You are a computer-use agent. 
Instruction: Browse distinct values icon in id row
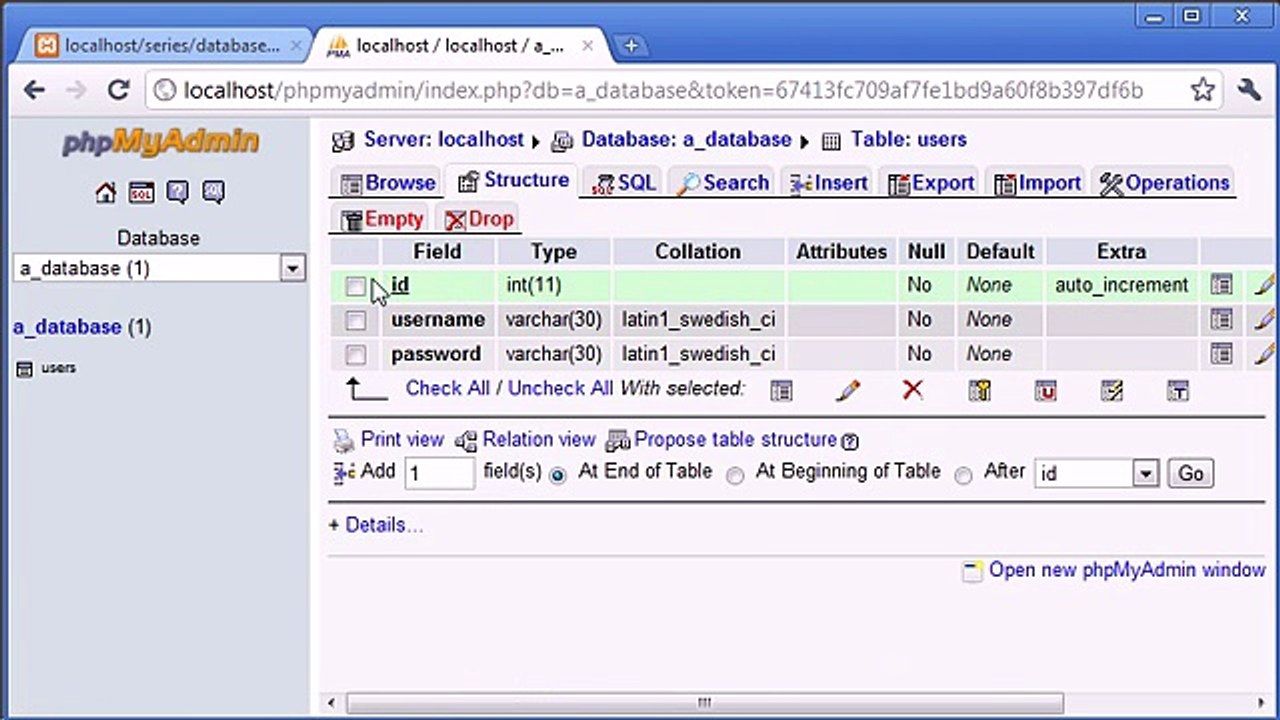click(1221, 285)
